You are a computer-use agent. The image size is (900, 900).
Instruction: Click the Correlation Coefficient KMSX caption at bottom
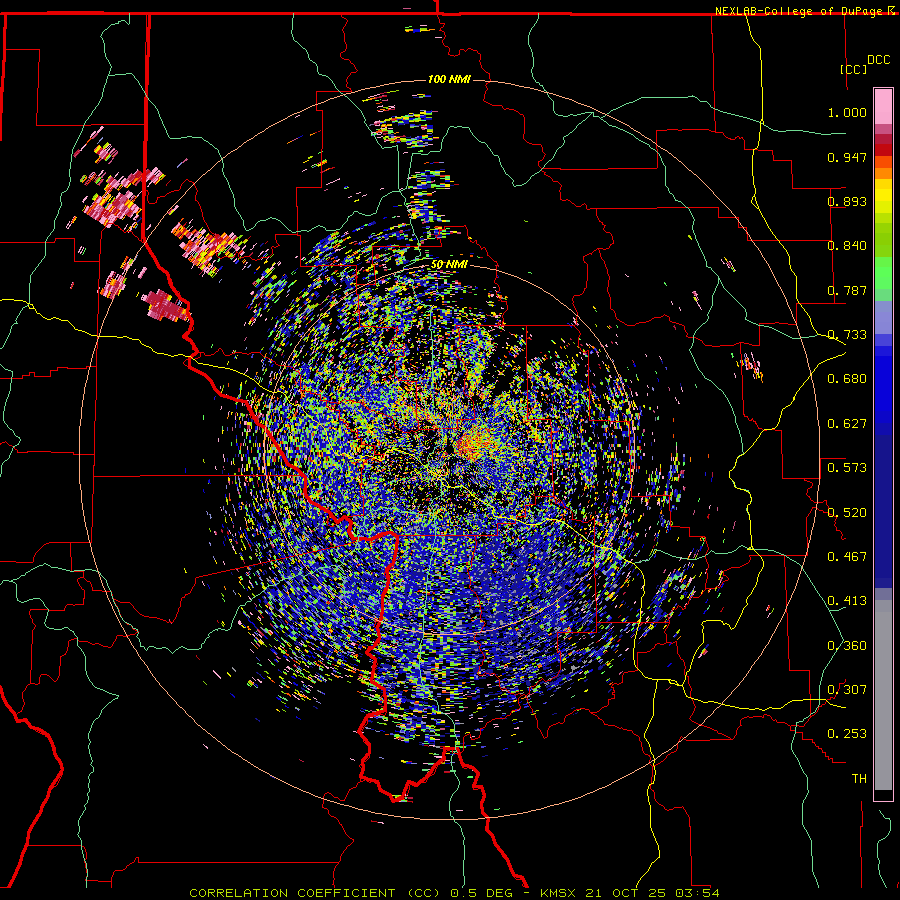pos(454,893)
